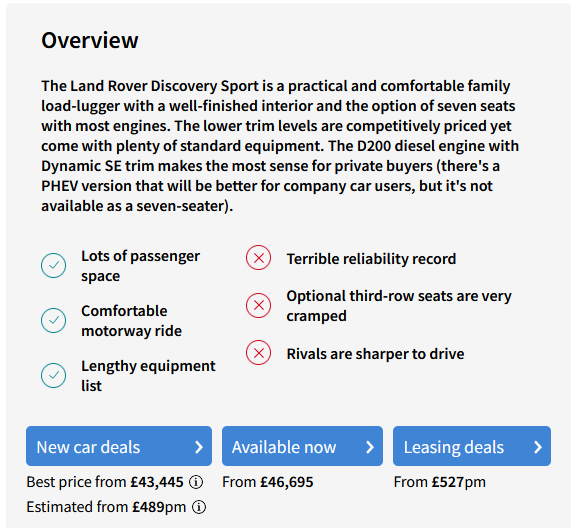Click checkmark icon for Lengthy equipment list
The width and height of the screenshot is (571, 528).
point(54,375)
